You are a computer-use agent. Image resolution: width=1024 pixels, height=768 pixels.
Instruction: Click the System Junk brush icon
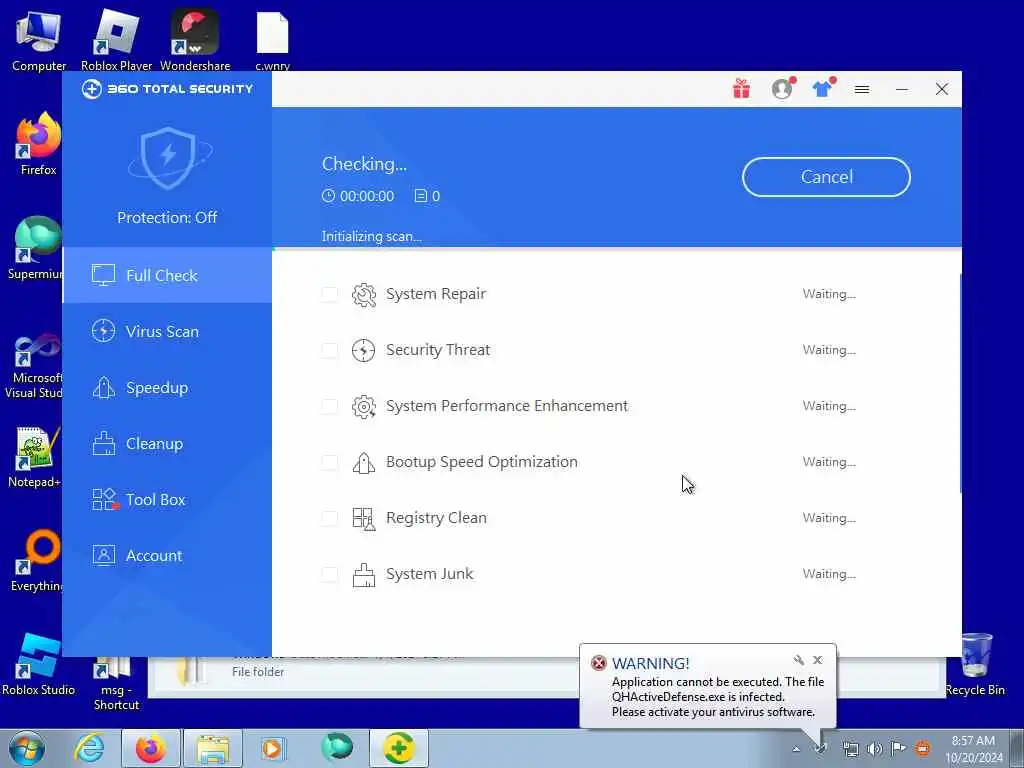364,575
